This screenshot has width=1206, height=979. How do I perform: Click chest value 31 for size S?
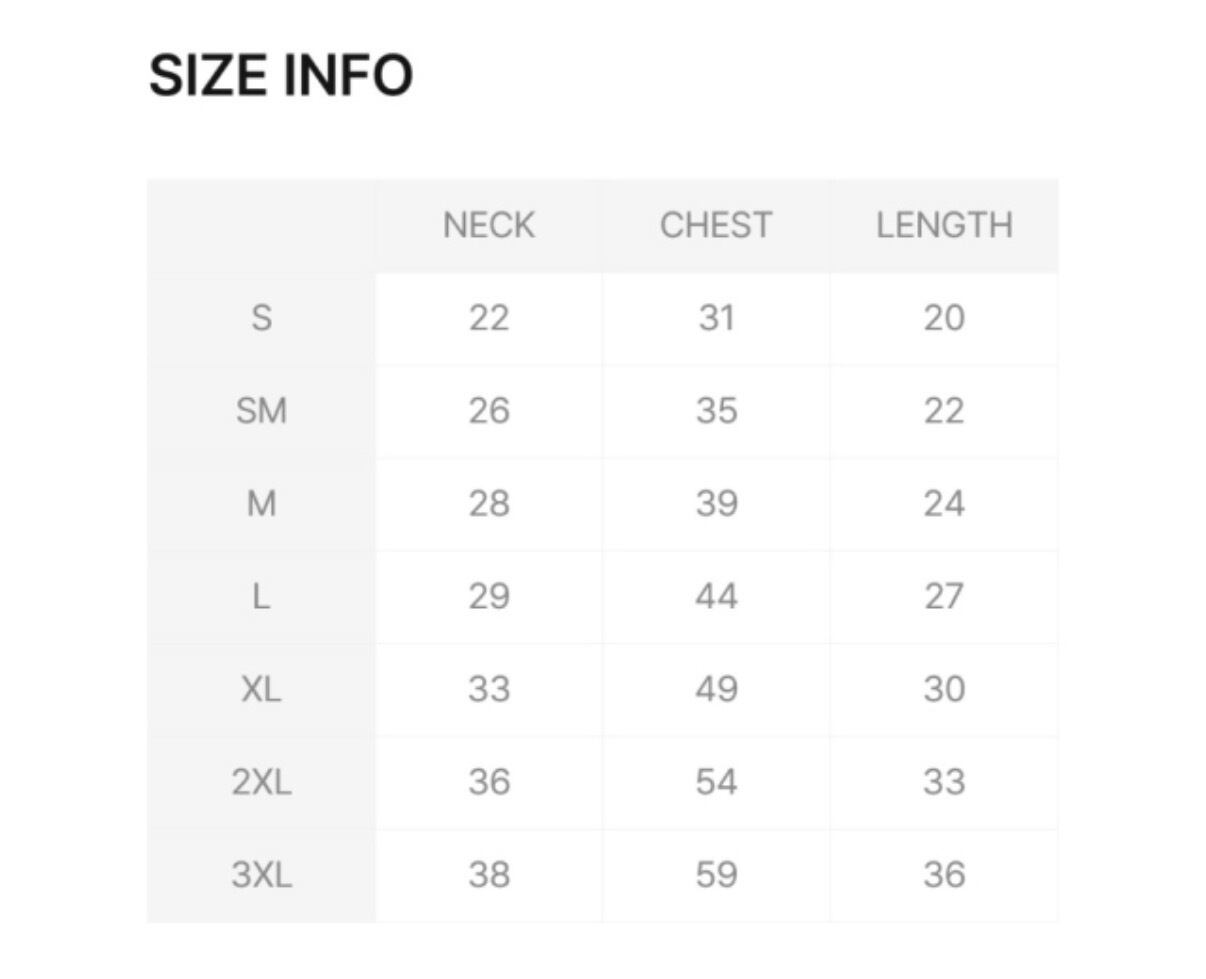(716, 318)
